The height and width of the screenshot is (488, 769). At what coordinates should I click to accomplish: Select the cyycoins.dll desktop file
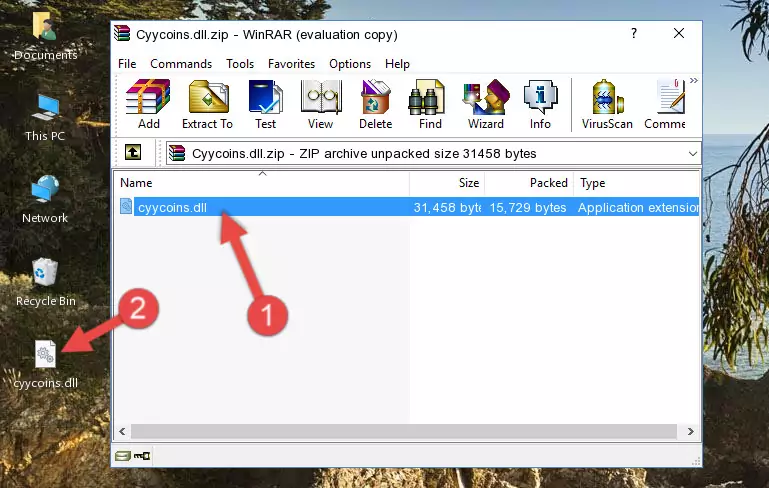pos(45,364)
